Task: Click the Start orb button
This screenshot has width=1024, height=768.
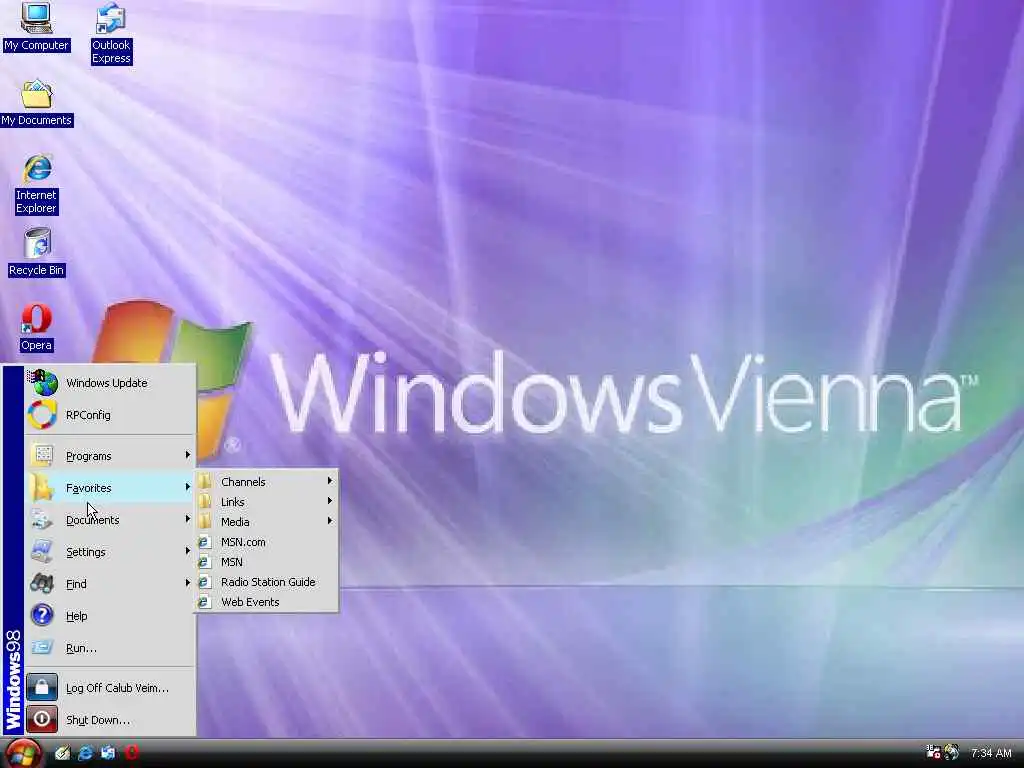Action: click(x=22, y=754)
